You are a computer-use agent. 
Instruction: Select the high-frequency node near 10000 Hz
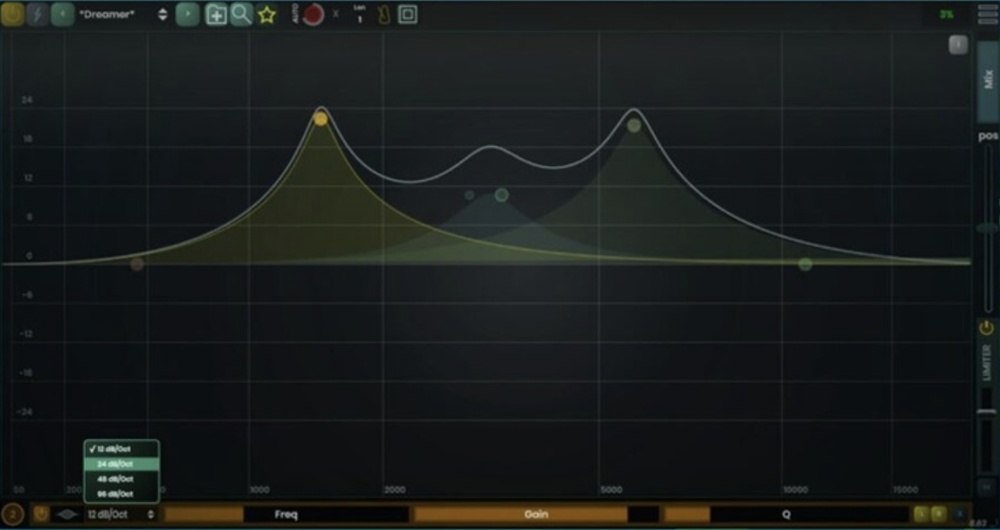805,264
